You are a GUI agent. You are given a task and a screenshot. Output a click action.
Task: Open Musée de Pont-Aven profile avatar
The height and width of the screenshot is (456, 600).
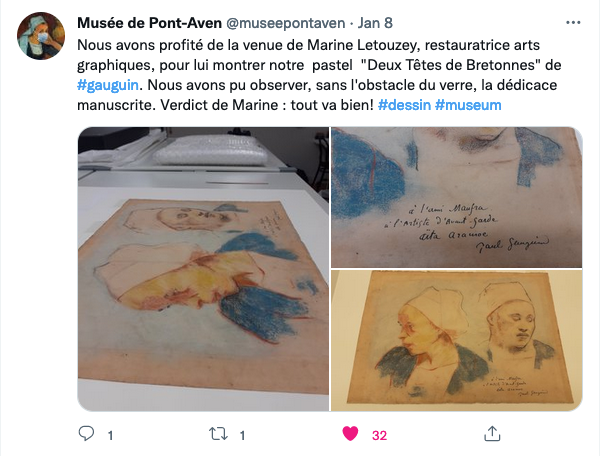pyautogui.click(x=41, y=36)
